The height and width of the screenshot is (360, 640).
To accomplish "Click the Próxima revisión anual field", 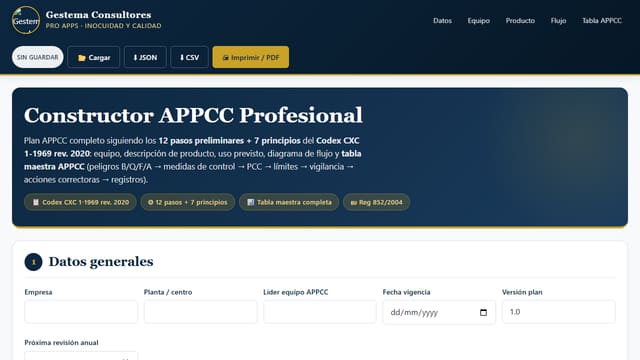I will click(81, 356).
